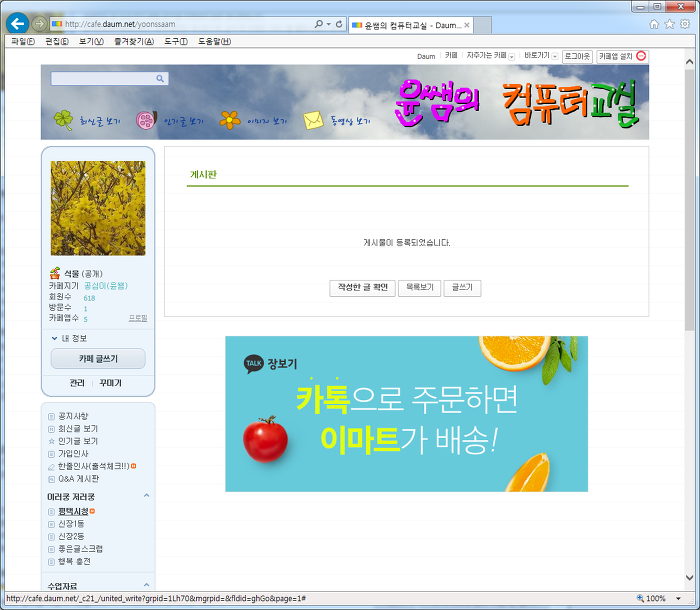This screenshot has width=700, height=610.
Task: Click inside the cafe search input field
Action: (103, 79)
